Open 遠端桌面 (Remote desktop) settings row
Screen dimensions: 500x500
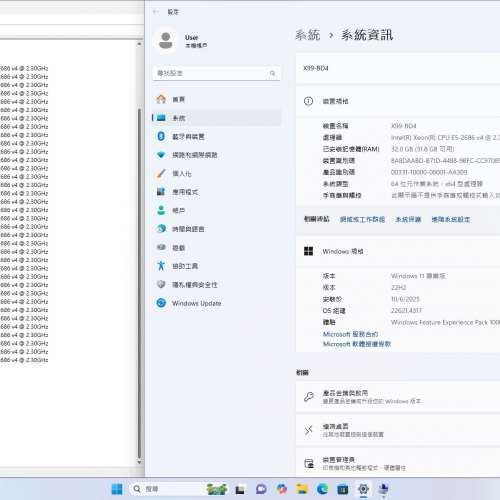coord(398,430)
